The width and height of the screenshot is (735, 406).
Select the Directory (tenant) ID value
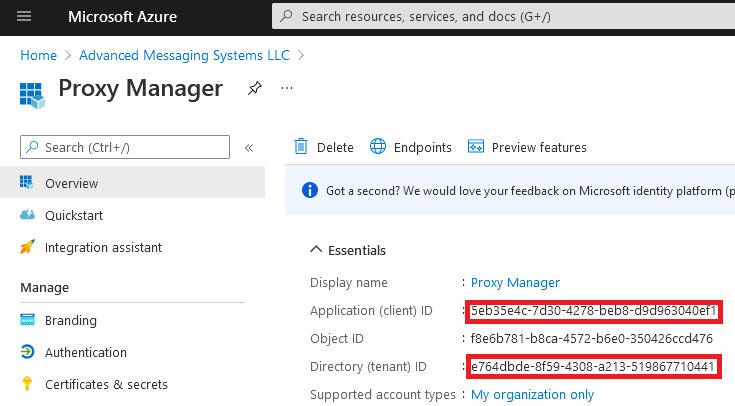coord(592,367)
